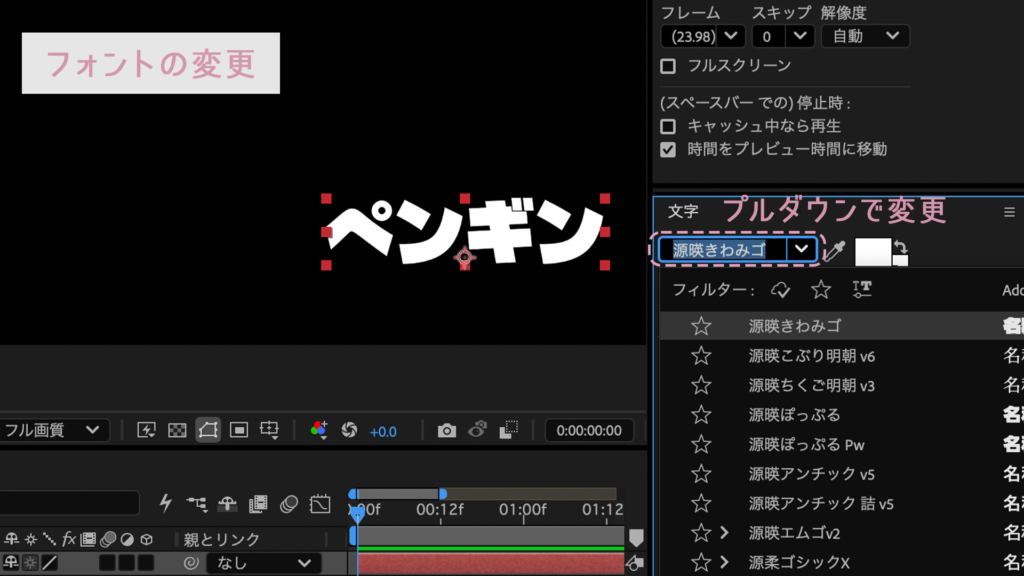1024x576 pixels.
Task: Filter fonts by Adobe Fonts cloud icon
Action: click(780, 290)
